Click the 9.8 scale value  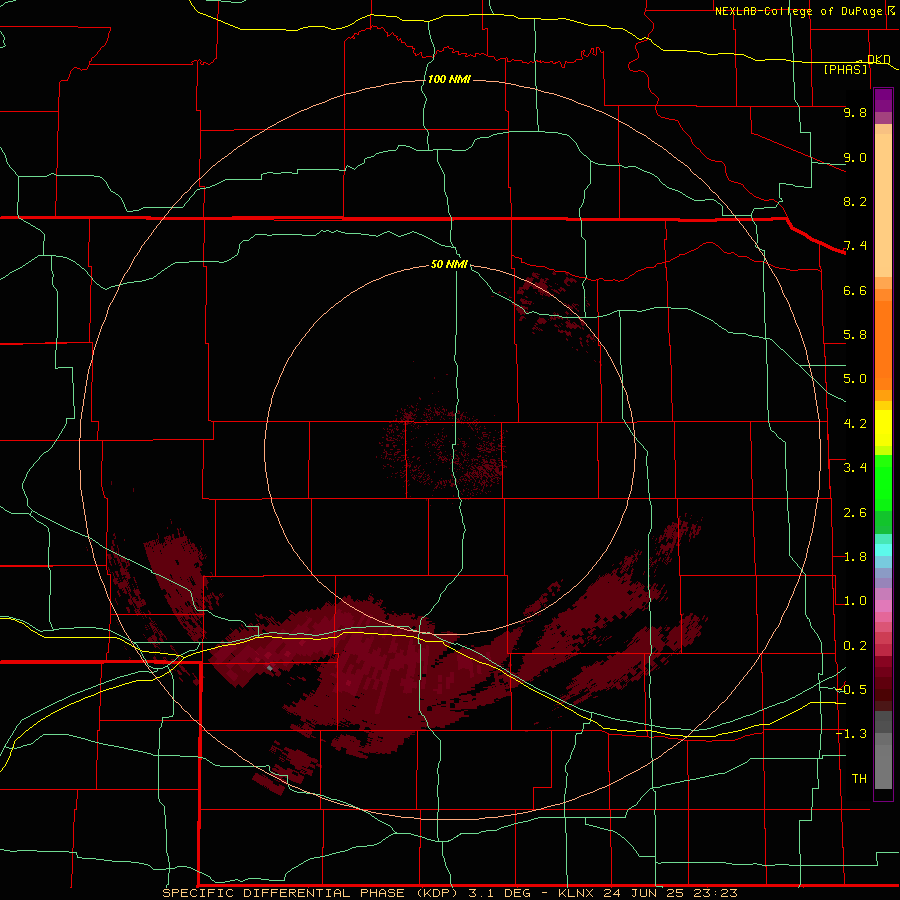pos(855,112)
